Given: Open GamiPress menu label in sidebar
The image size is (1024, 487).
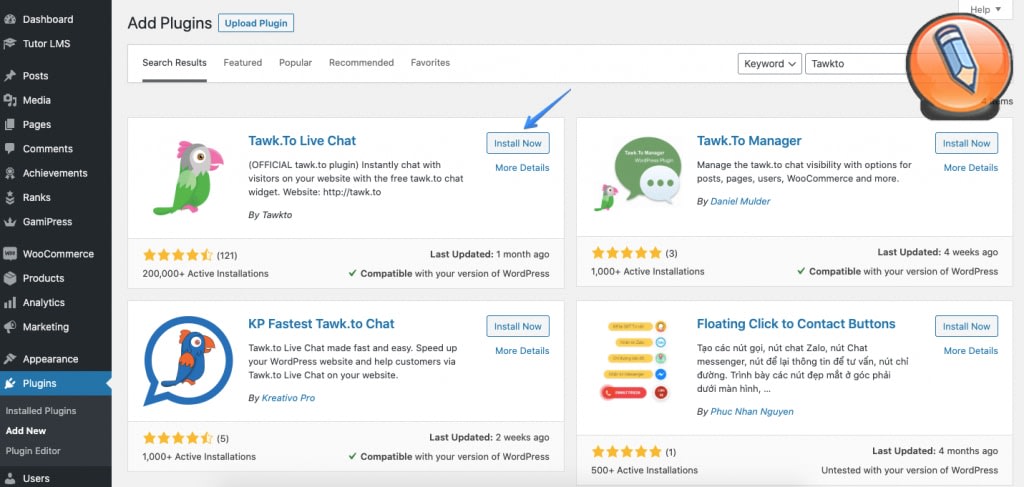Looking at the screenshot, I should (48, 221).
